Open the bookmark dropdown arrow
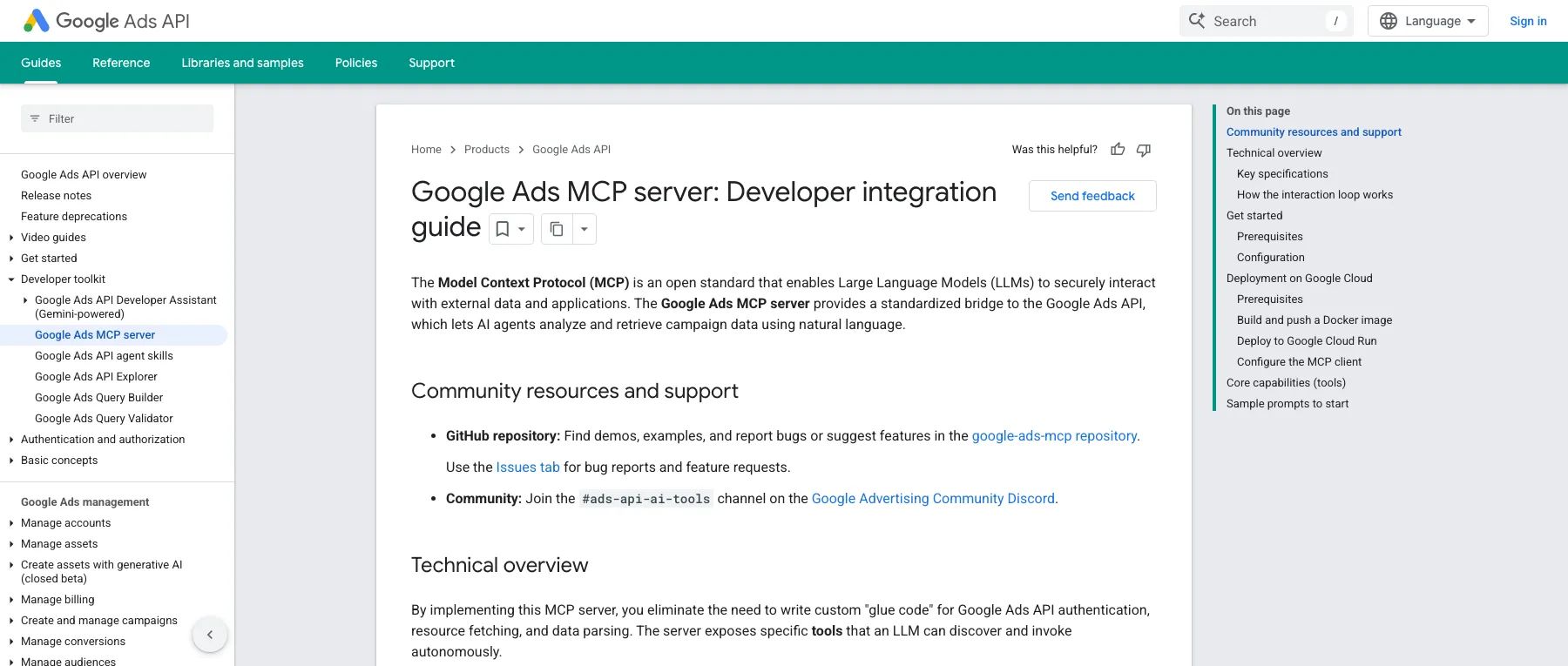The width and height of the screenshot is (1568, 666). [x=522, y=229]
